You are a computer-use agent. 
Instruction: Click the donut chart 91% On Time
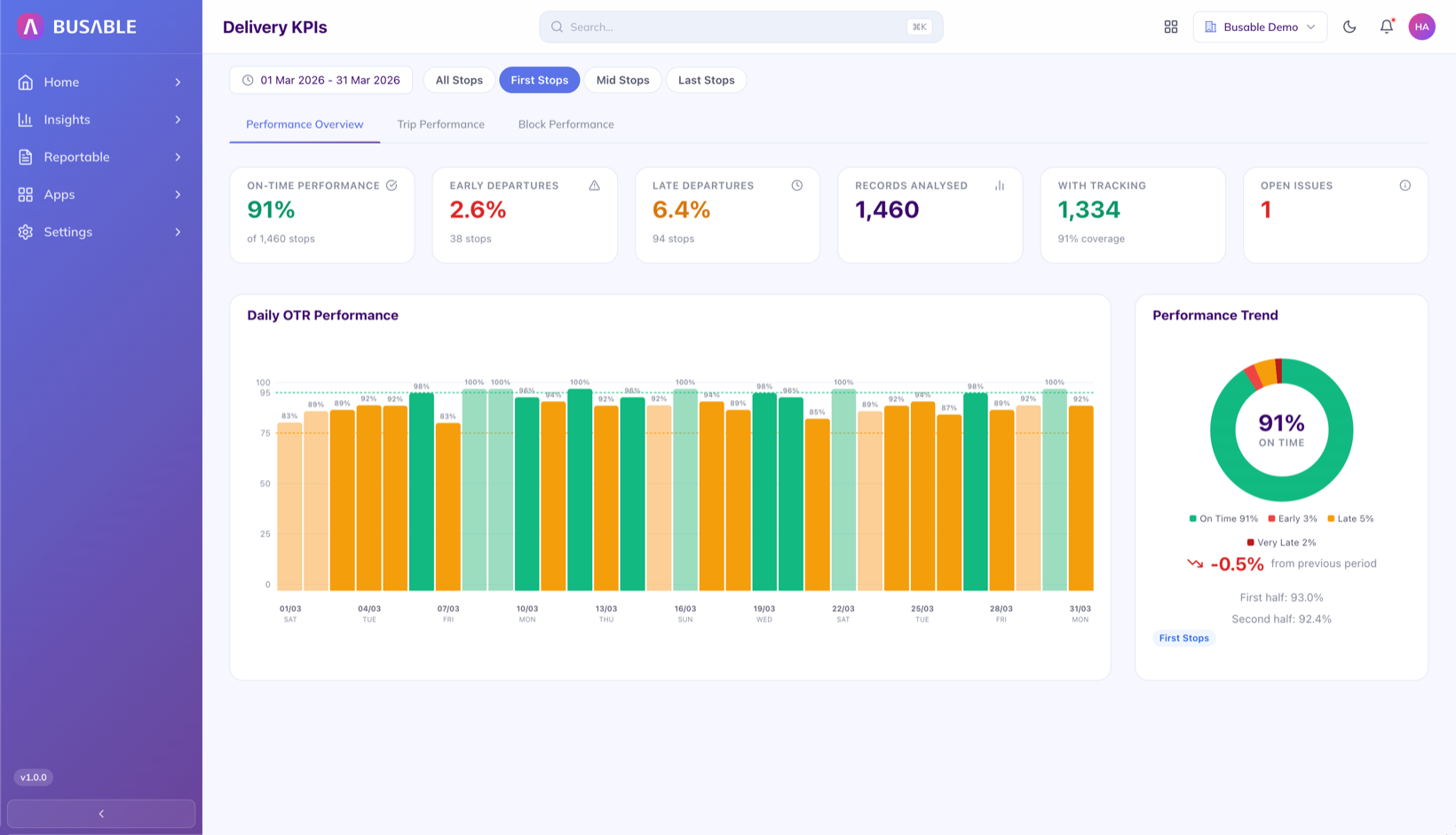tap(1281, 429)
